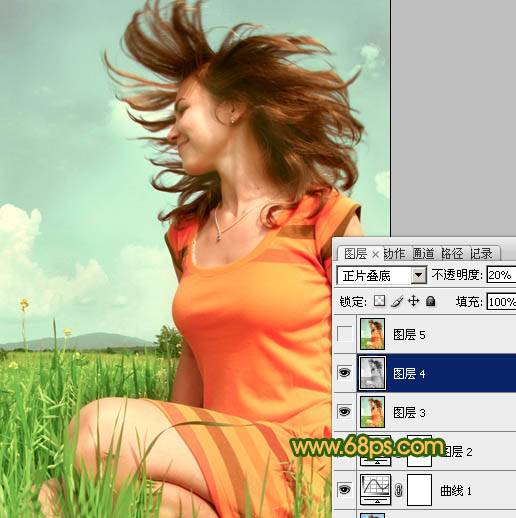Screen dimensions: 516x518
Task: Click the lock transparent pixels icon
Action: (379, 301)
